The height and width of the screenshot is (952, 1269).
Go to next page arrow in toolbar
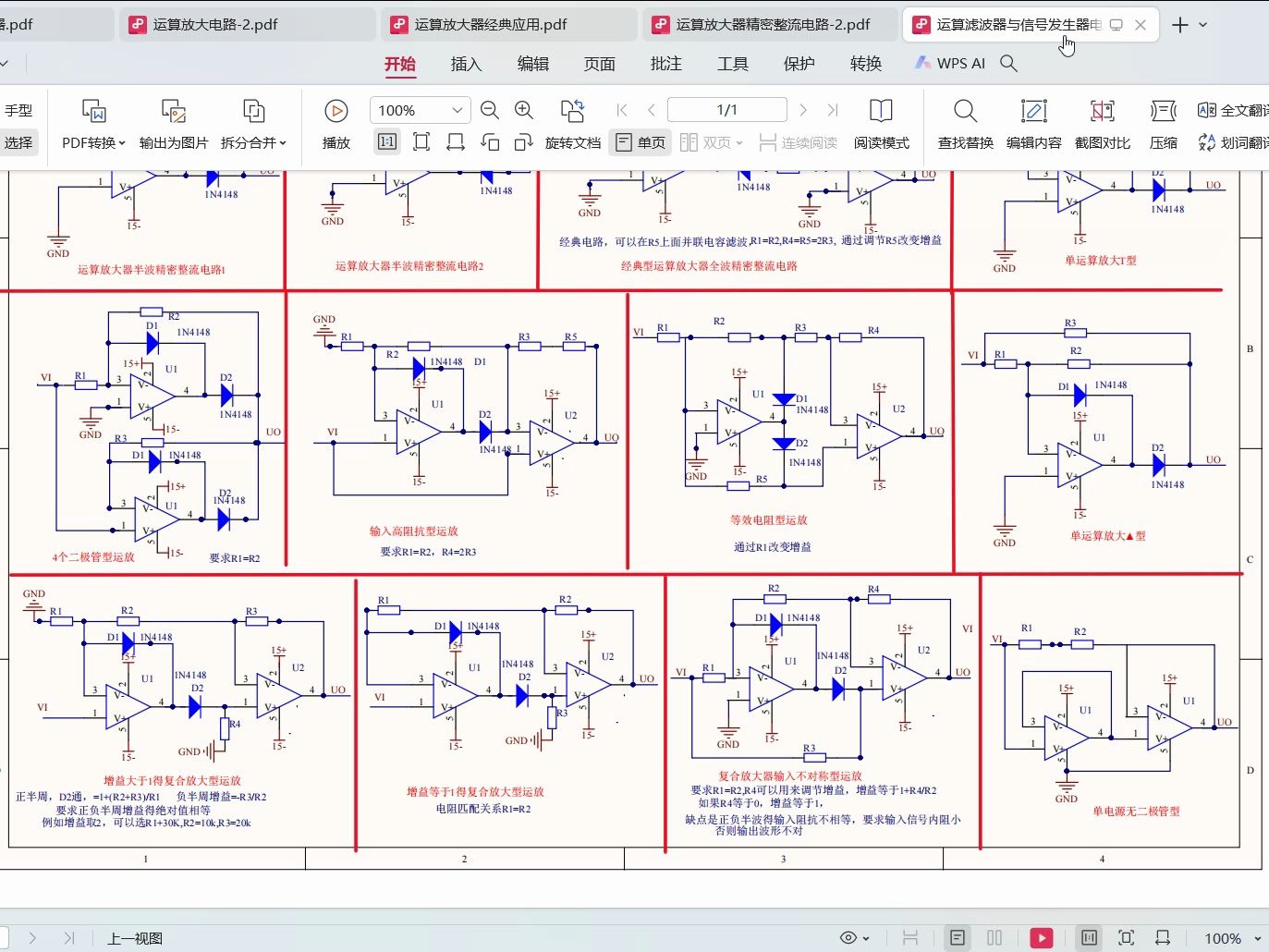[x=803, y=110]
